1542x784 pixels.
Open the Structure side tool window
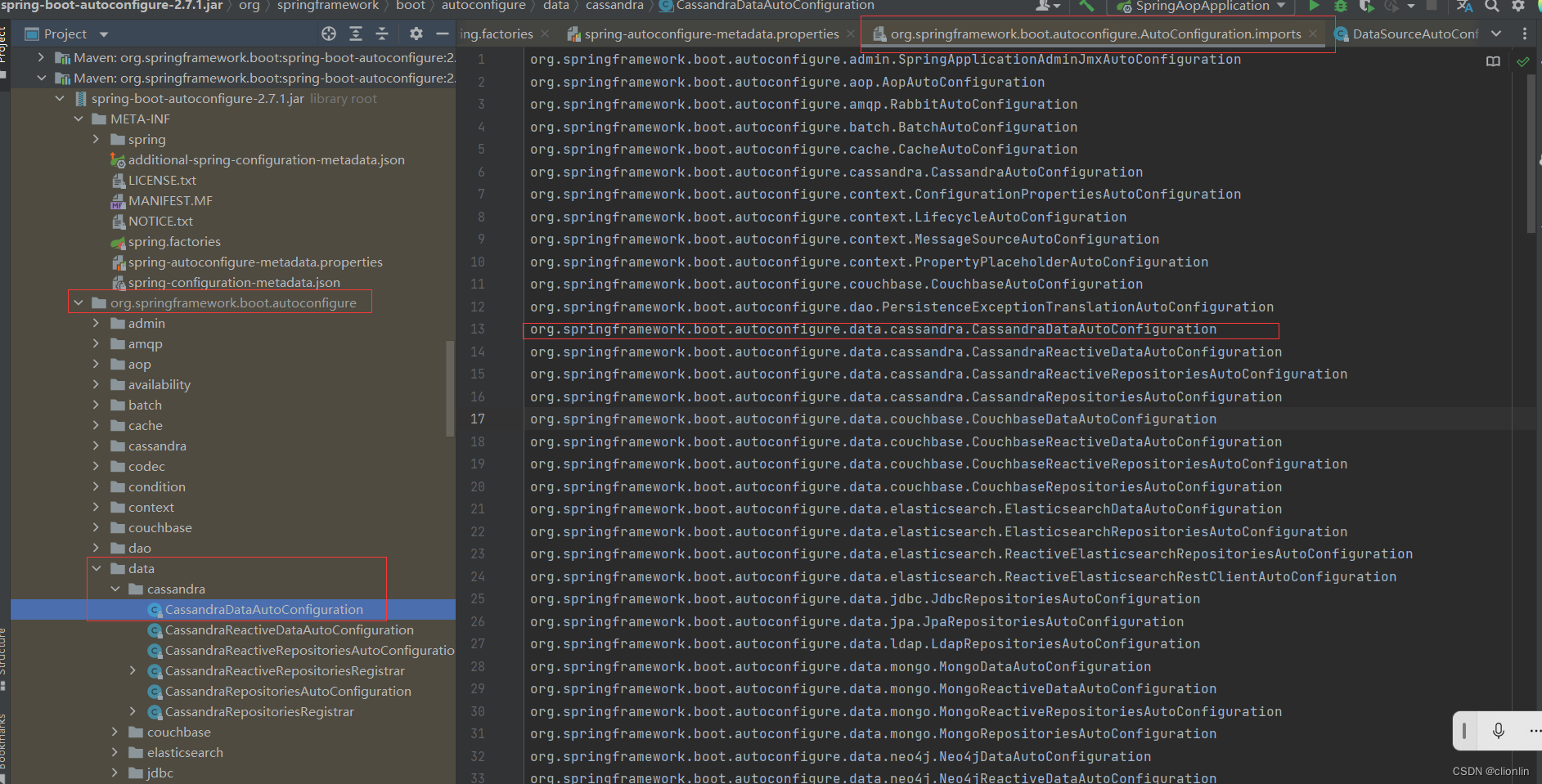click(x=3, y=652)
